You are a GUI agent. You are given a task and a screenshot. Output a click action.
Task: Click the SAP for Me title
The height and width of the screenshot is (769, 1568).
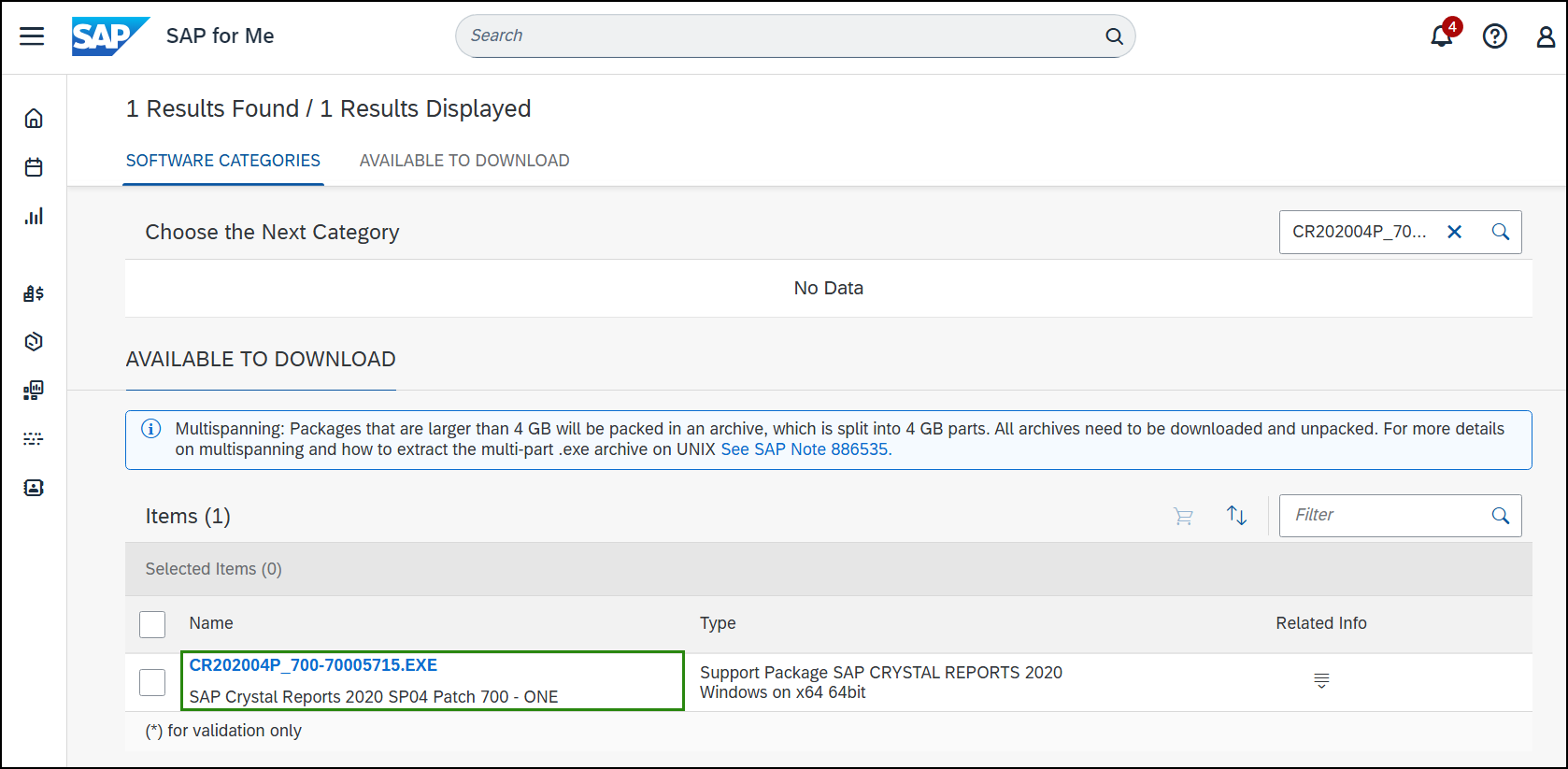pos(221,36)
